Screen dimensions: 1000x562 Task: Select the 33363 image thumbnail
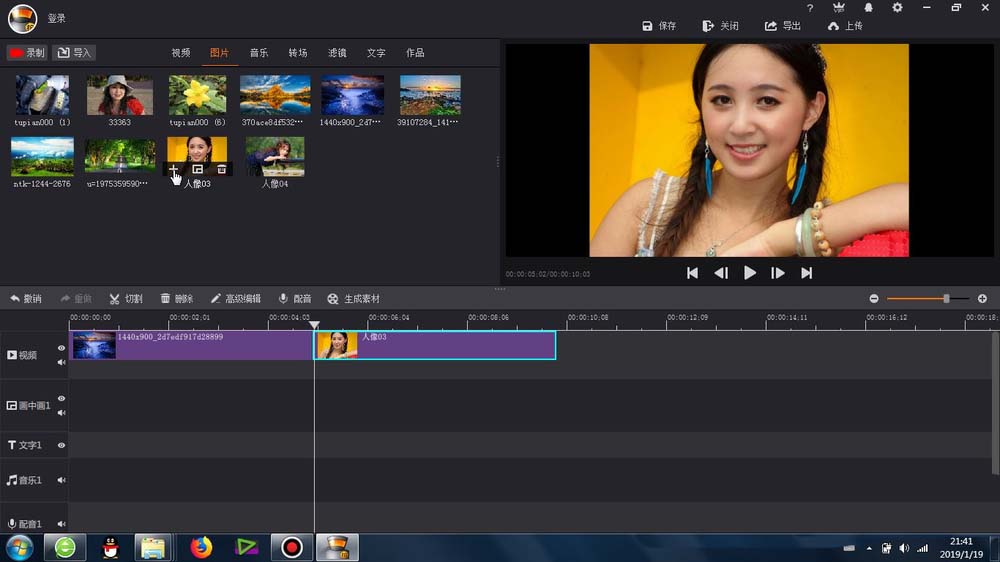[120, 95]
